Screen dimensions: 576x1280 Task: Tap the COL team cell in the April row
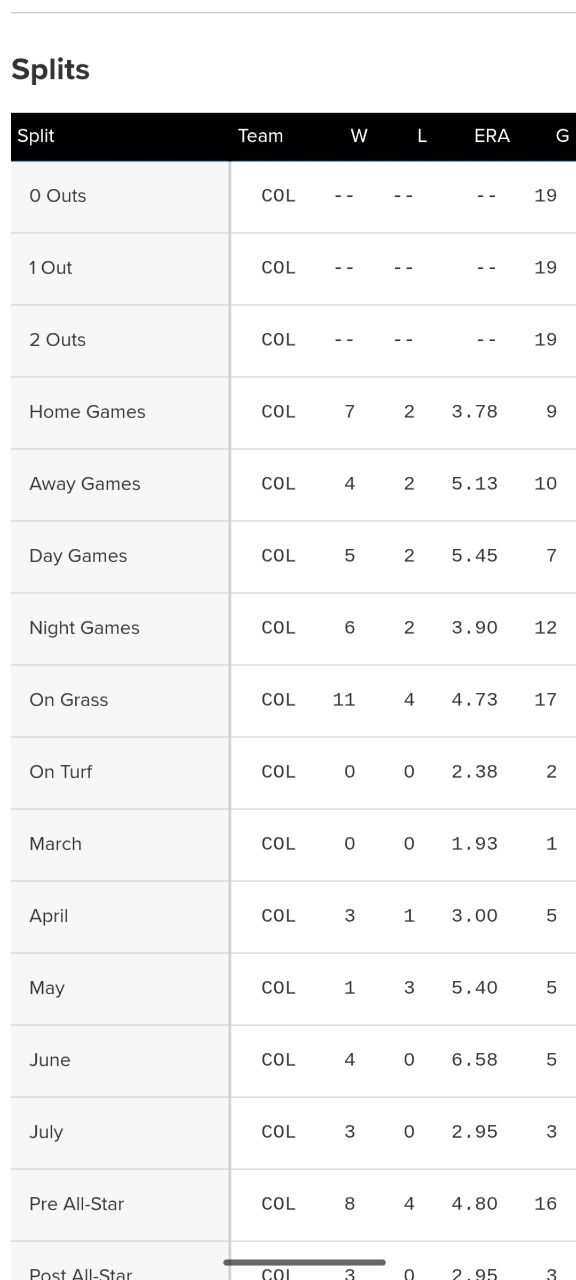(x=278, y=916)
